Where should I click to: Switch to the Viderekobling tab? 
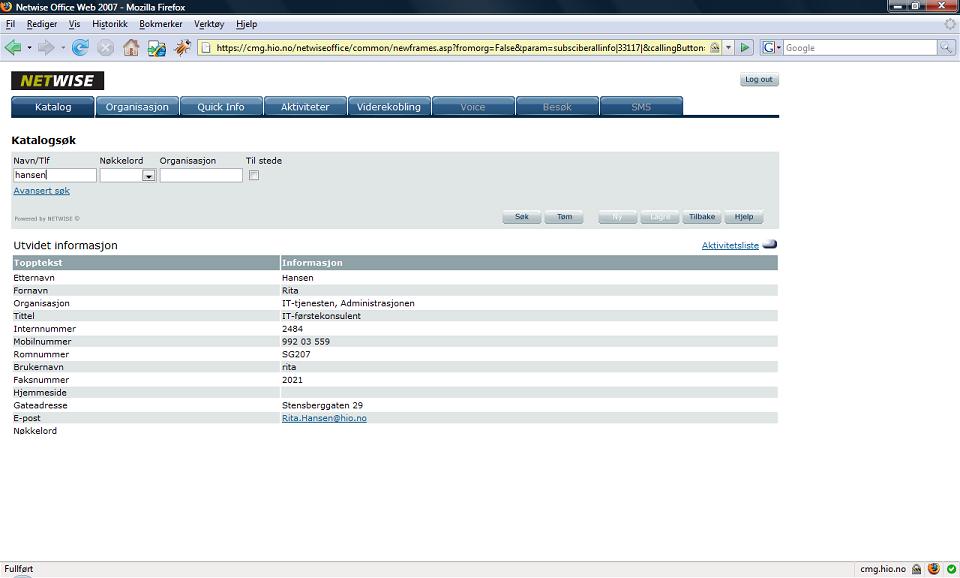pyautogui.click(x=389, y=107)
